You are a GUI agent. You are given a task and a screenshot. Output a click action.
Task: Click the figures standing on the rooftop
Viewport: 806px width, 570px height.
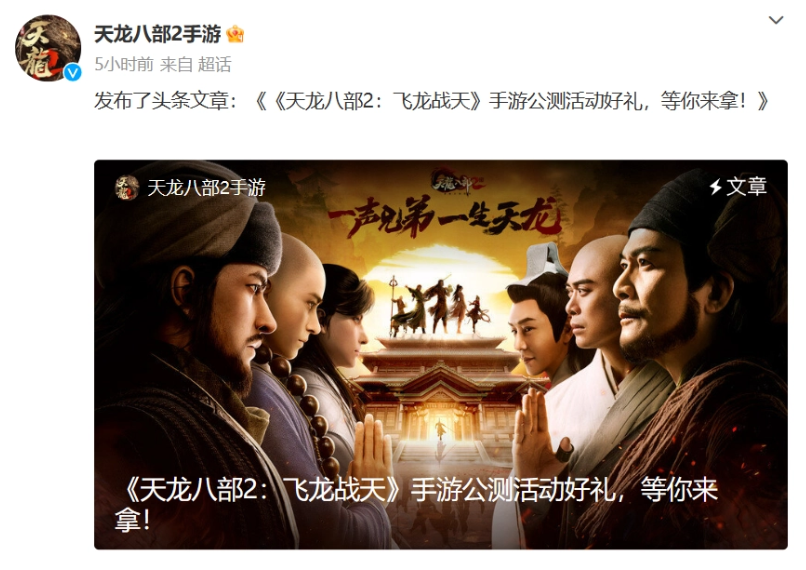click(x=438, y=307)
